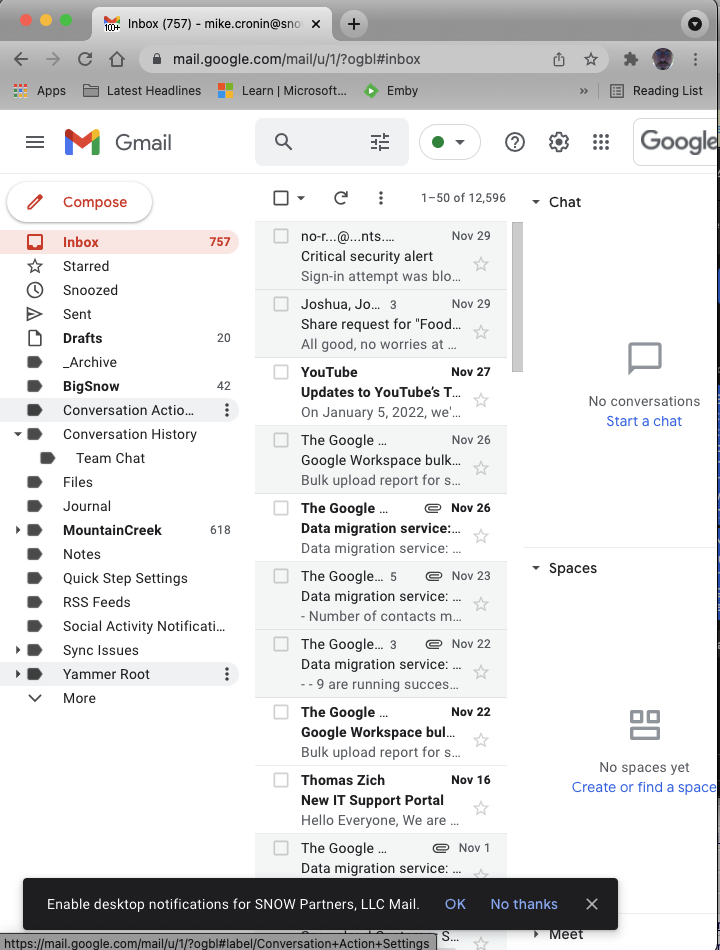Open the active status indicator dropdown
This screenshot has width=720, height=950.
click(x=449, y=142)
